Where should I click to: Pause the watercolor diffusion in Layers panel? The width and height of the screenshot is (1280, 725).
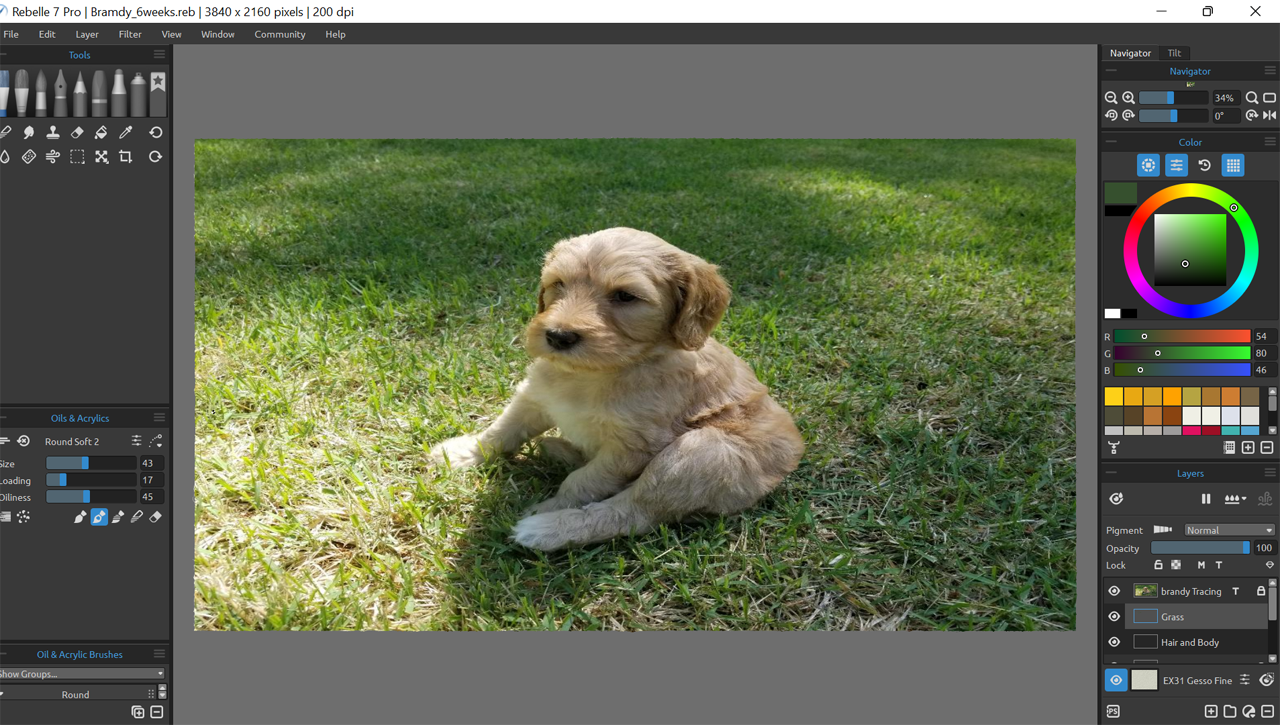pyautogui.click(x=1206, y=498)
